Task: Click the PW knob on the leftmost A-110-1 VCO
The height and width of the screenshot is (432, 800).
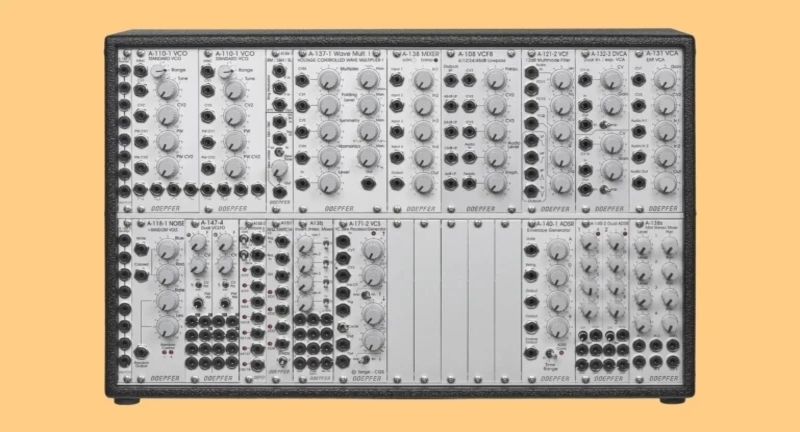Action: click(x=167, y=141)
